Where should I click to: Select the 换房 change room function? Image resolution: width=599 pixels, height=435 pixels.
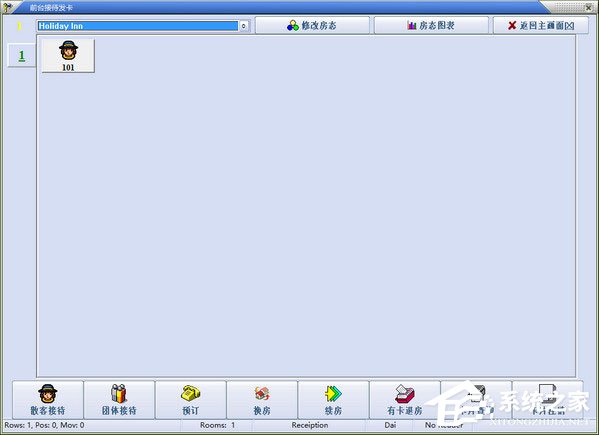click(262, 400)
